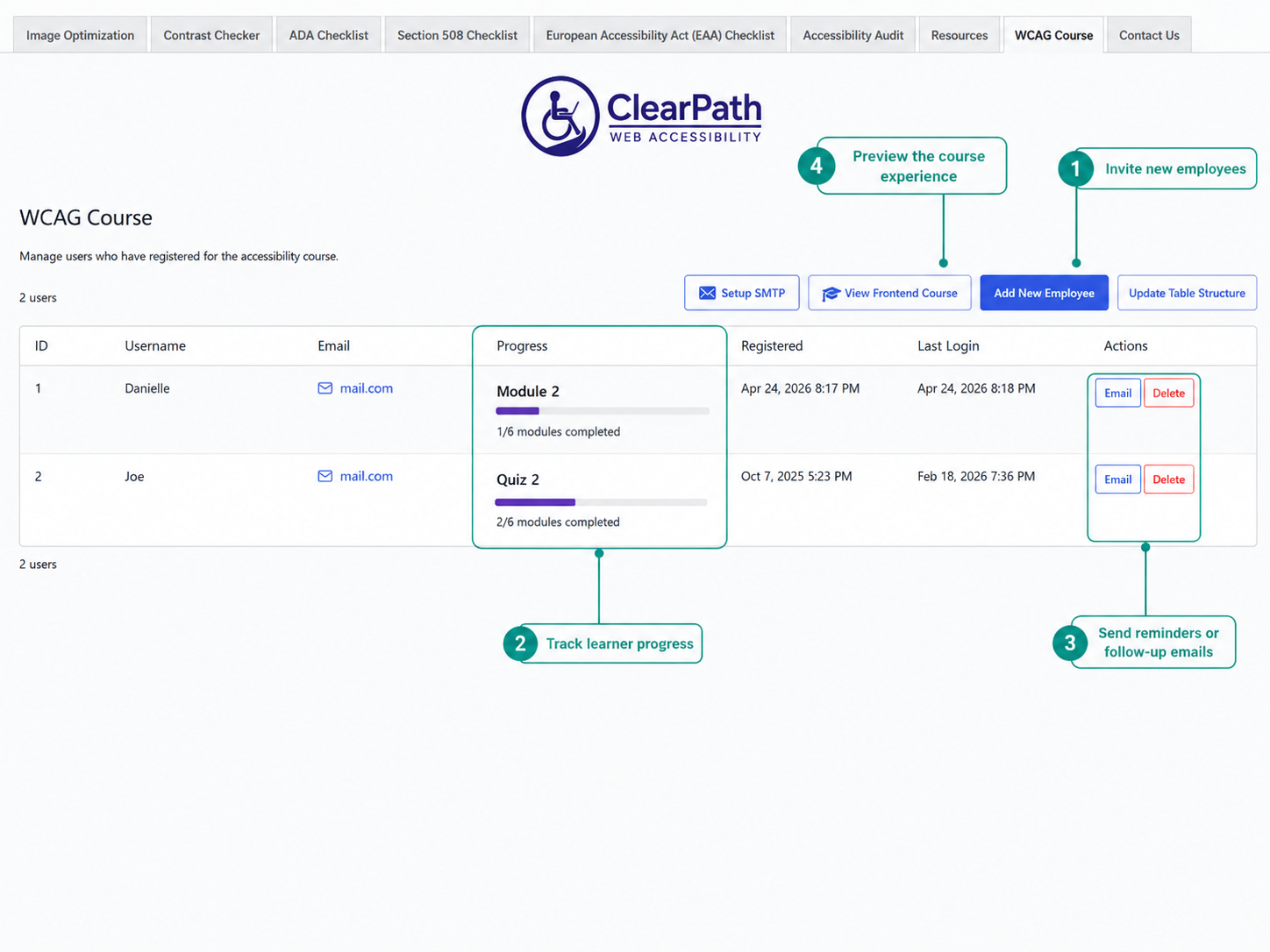Click last login 'Feb 18, 2026 7:36 PM'

[976, 476]
